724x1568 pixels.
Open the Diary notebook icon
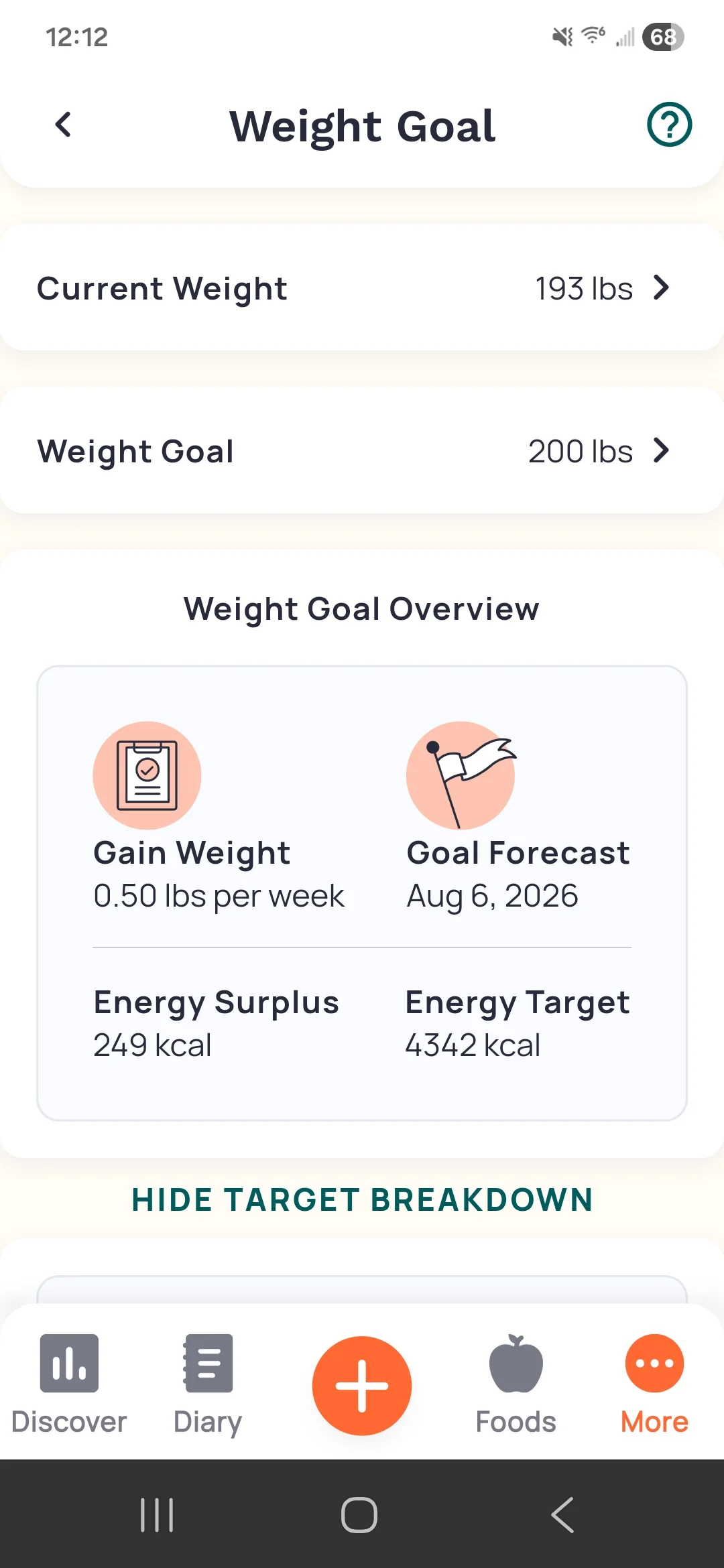[x=208, y=1363]
